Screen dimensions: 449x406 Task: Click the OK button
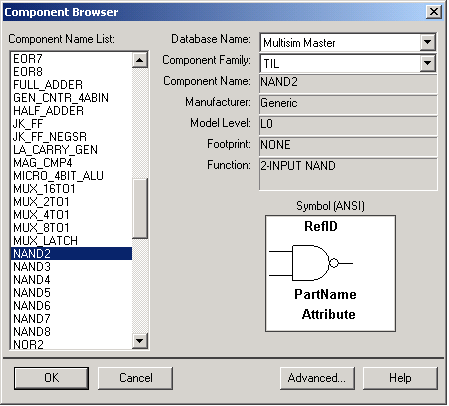point(51,378)
